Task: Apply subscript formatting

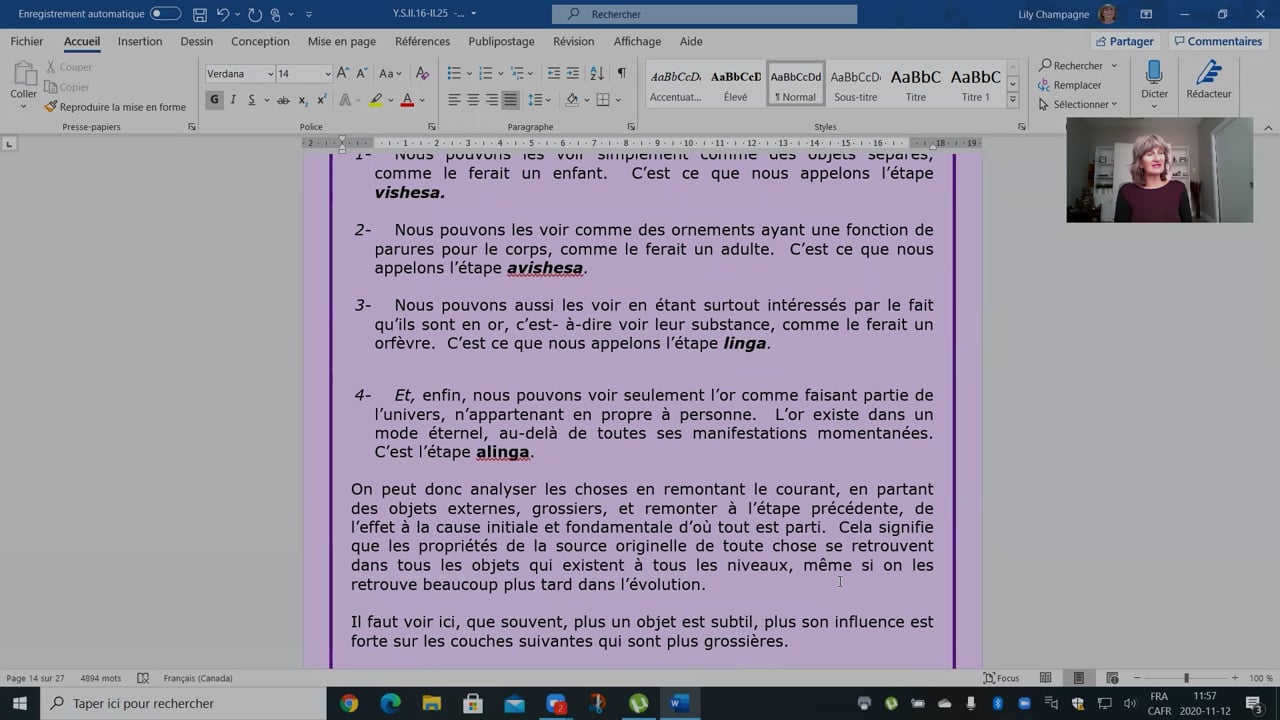Action: click(303, 100)
